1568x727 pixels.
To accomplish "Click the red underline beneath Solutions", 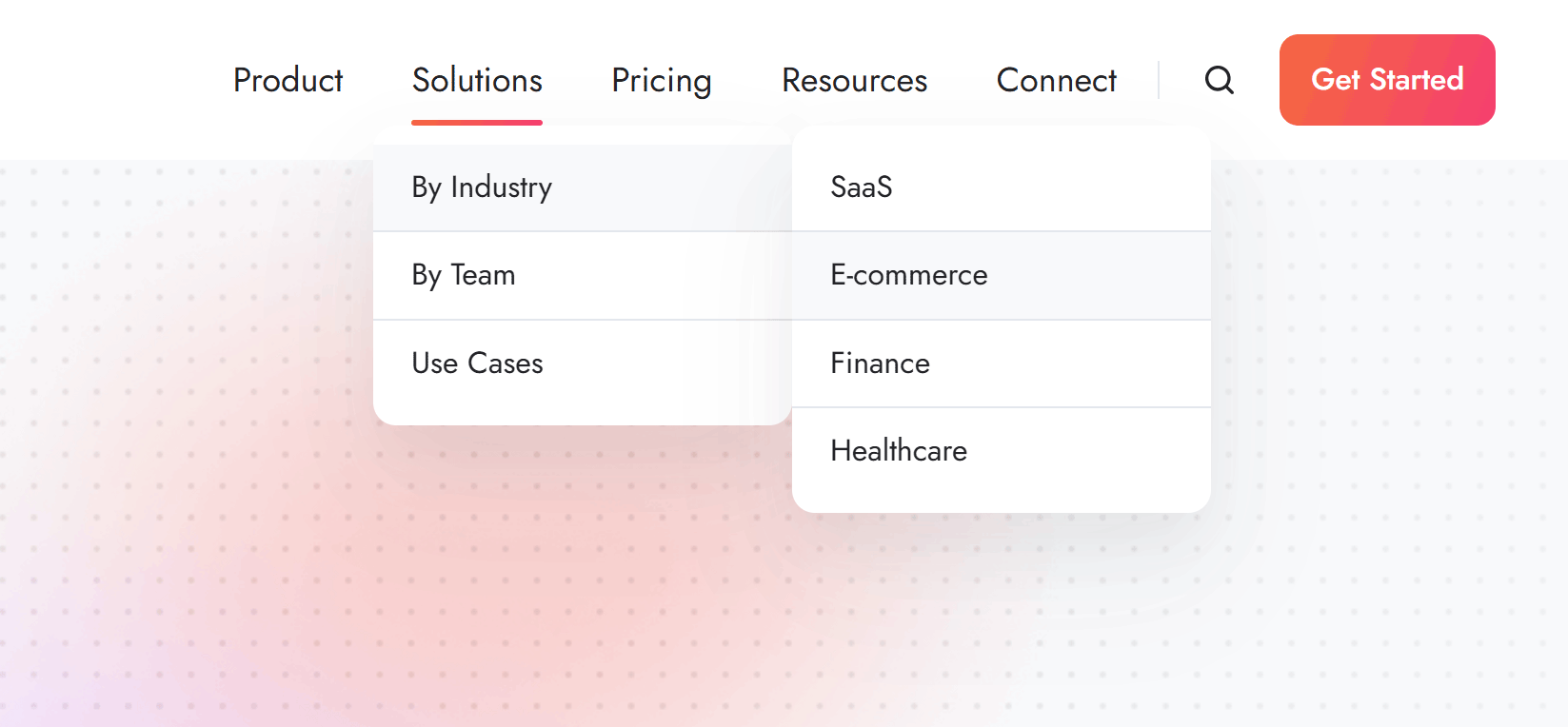I will tap(477, 123).
